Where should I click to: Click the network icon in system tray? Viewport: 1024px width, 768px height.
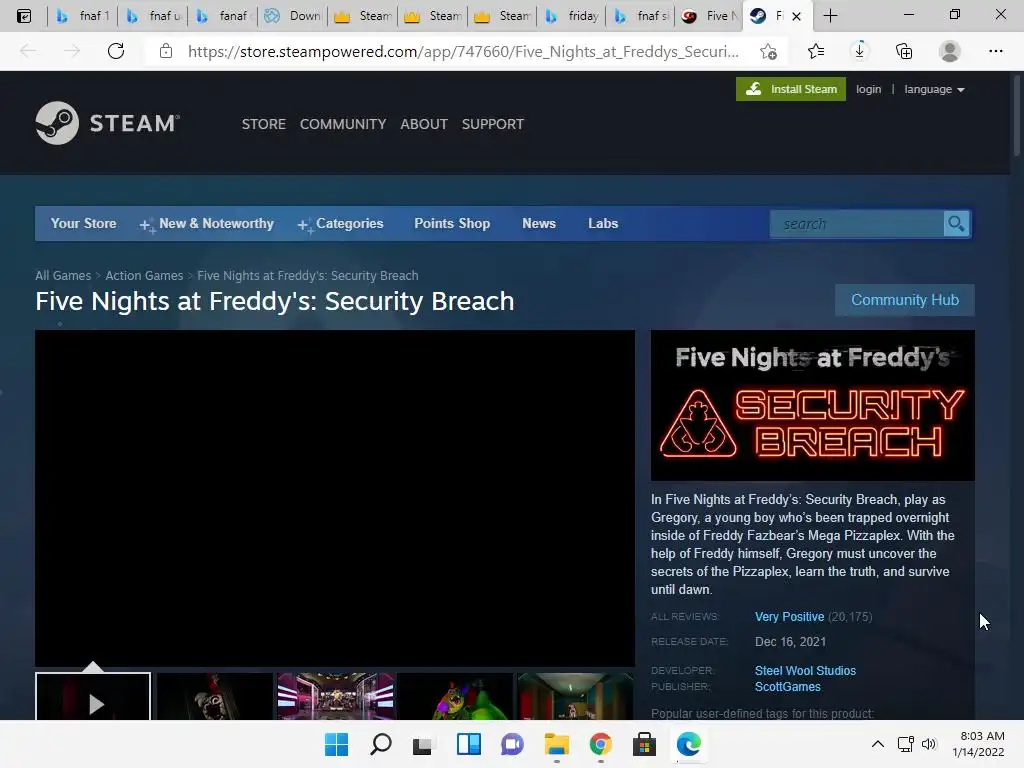pyautogui.click(x=905, y=744)
